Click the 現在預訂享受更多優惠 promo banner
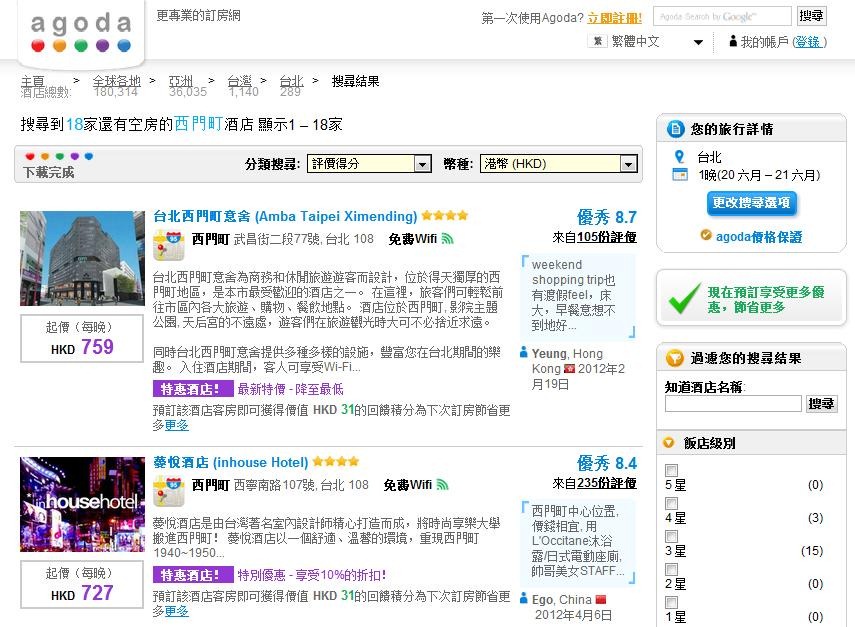This screenshot has width=855, height=627. pos(751,299)
